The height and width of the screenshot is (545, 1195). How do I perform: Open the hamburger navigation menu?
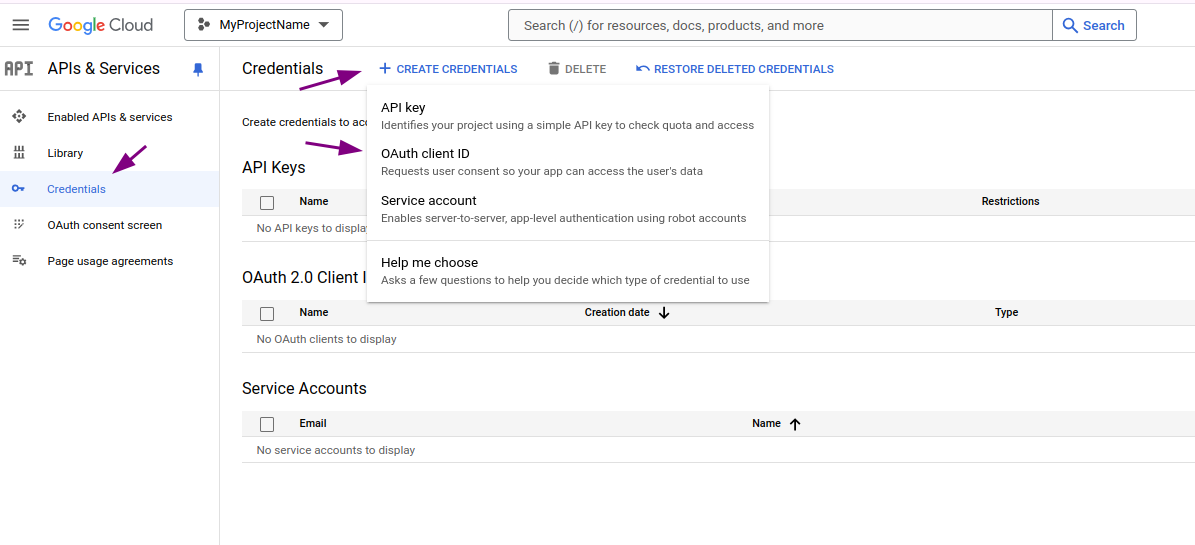pos(21,25)
